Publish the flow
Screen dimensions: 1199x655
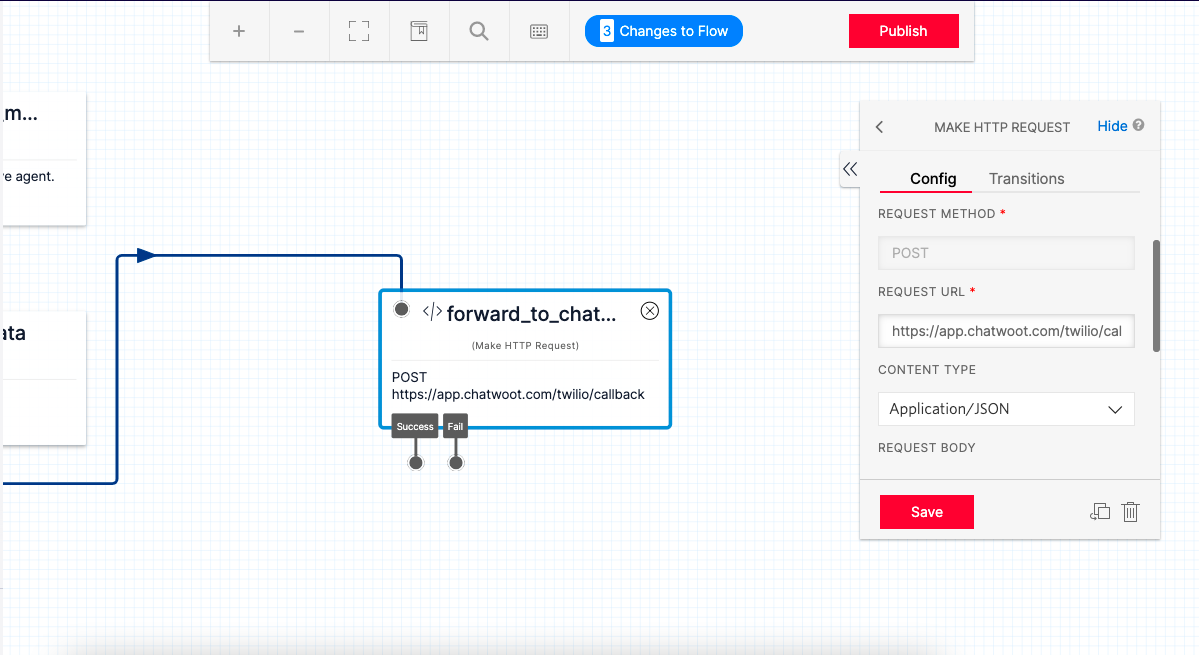pos(903,31)
